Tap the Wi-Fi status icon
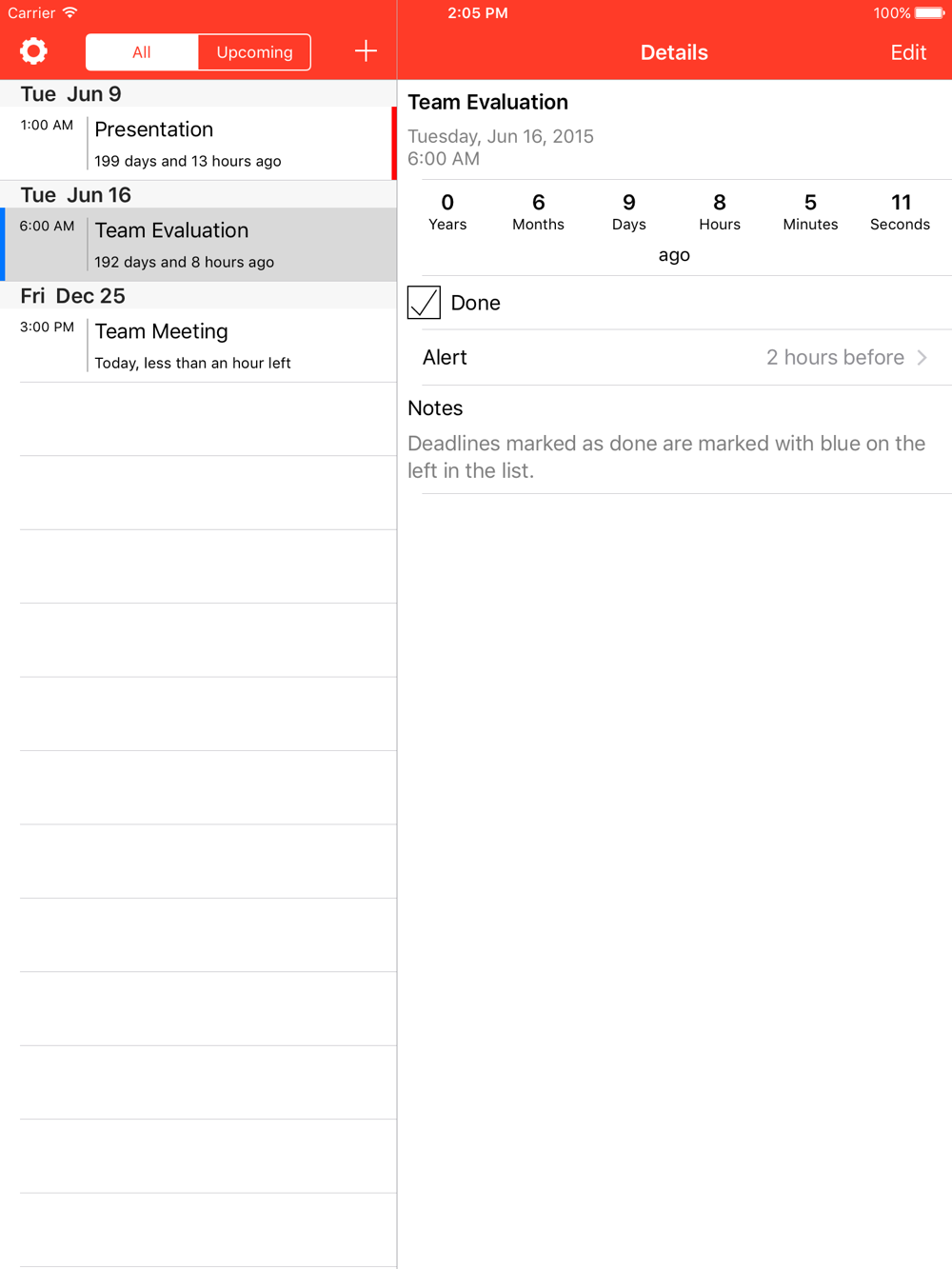The height and width of the screenshot is (1269, 952). click(69, 12)
